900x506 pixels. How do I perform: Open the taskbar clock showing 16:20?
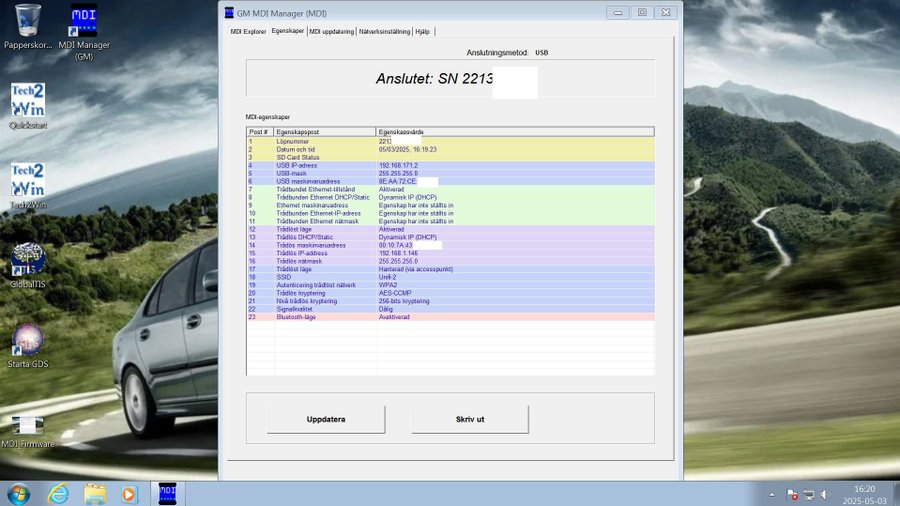tap(864, 495)
